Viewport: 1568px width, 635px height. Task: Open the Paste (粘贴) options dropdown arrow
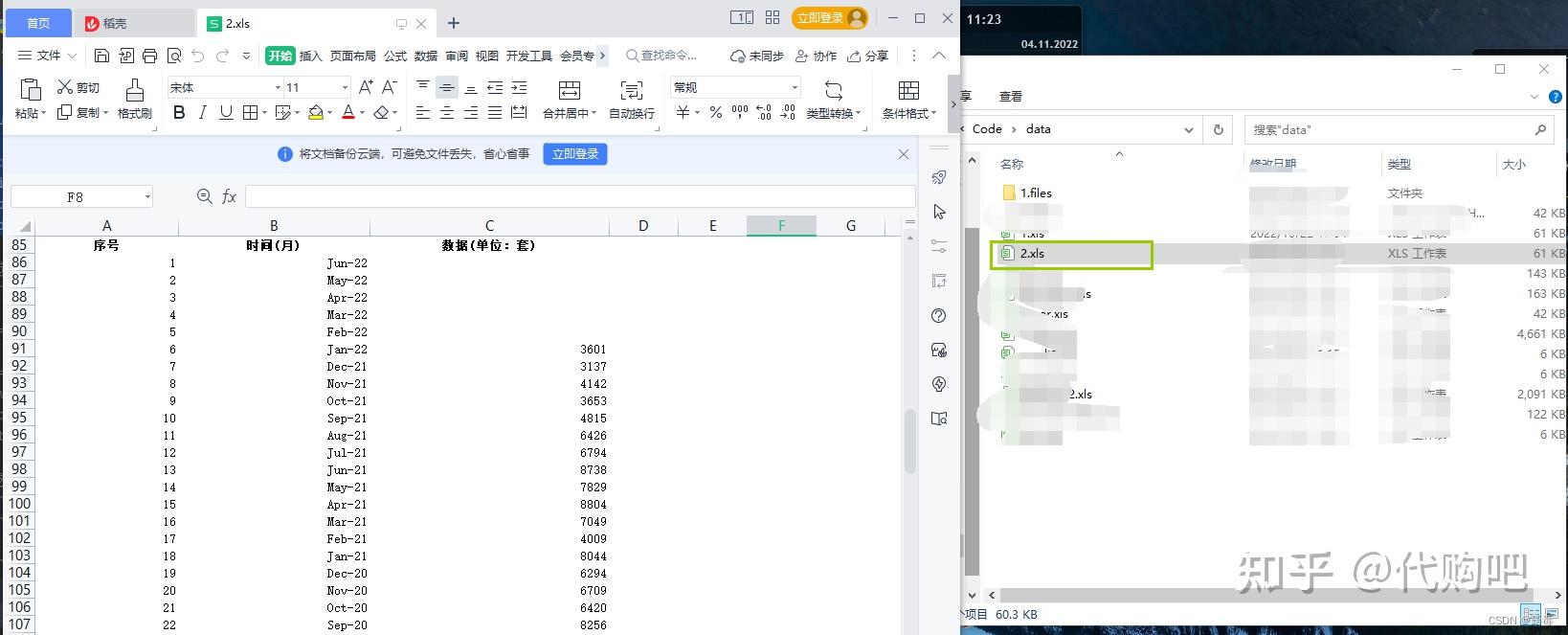pos(43,113)
